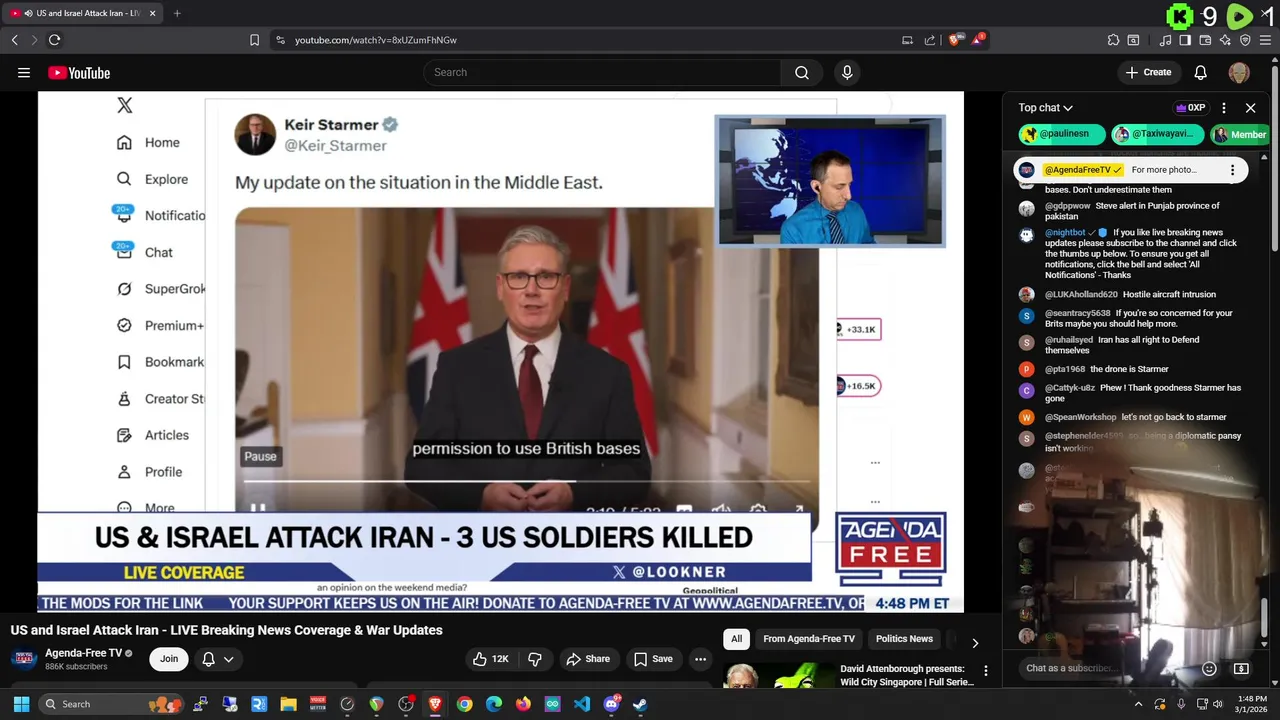
Task: Click the YouTube search magnifier button
Action: 802,72
